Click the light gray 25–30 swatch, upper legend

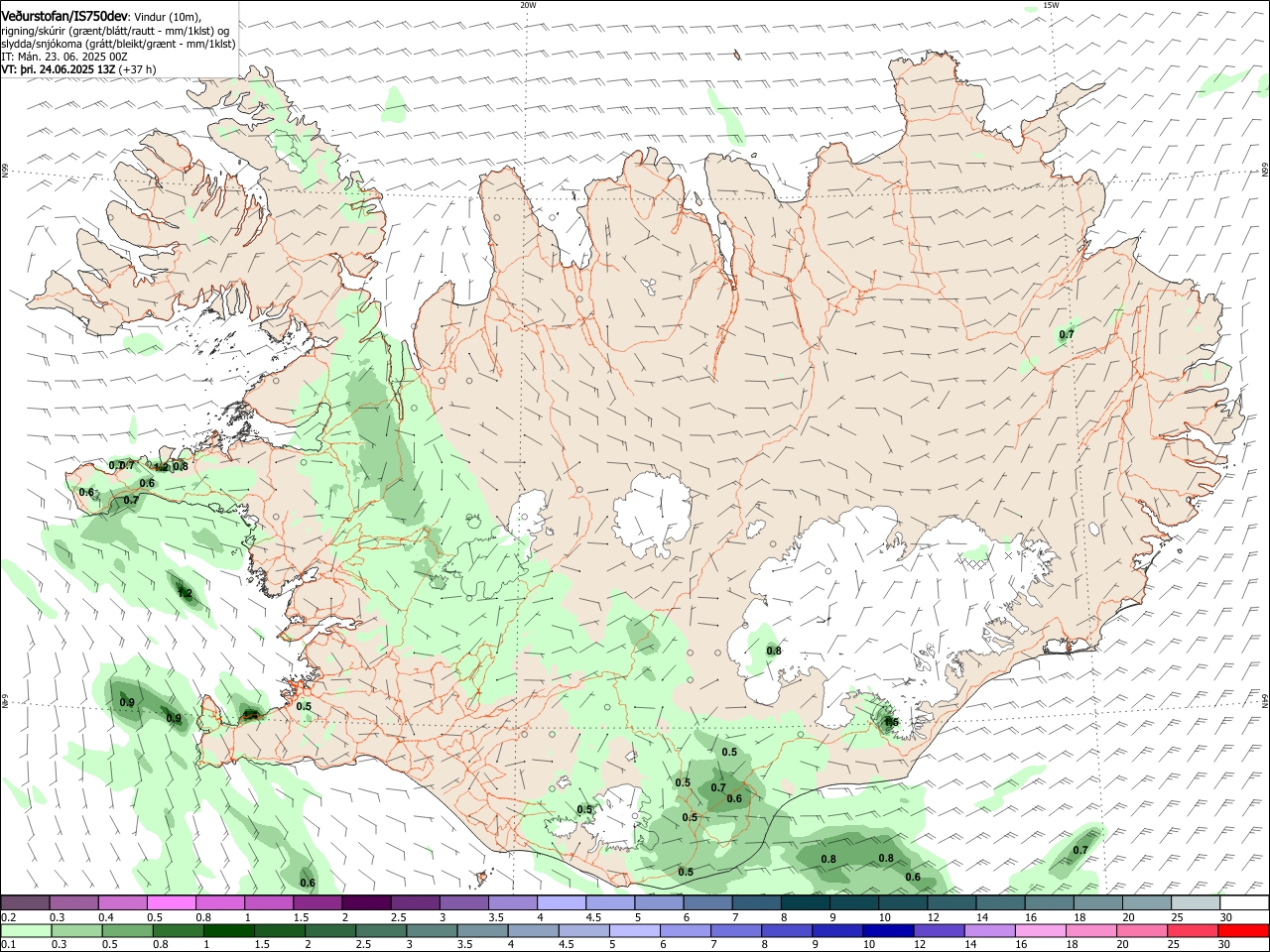click(1195, 902)
